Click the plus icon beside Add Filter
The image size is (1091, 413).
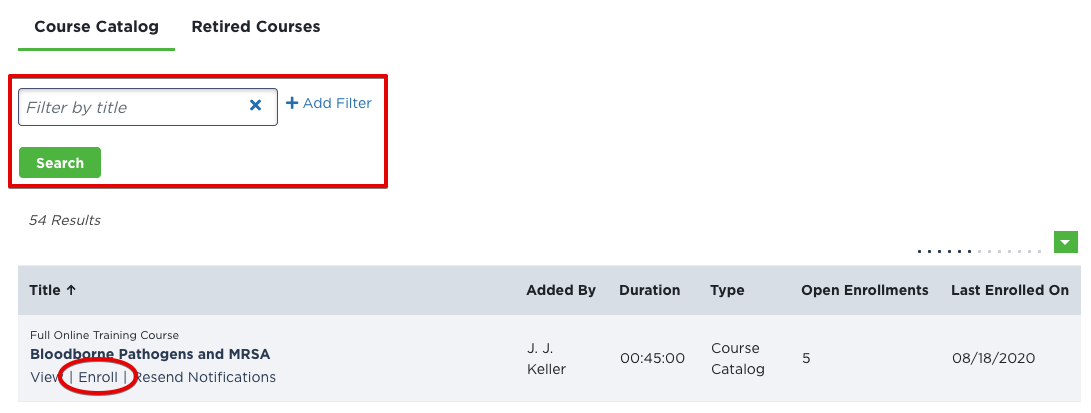pos(292,103)
